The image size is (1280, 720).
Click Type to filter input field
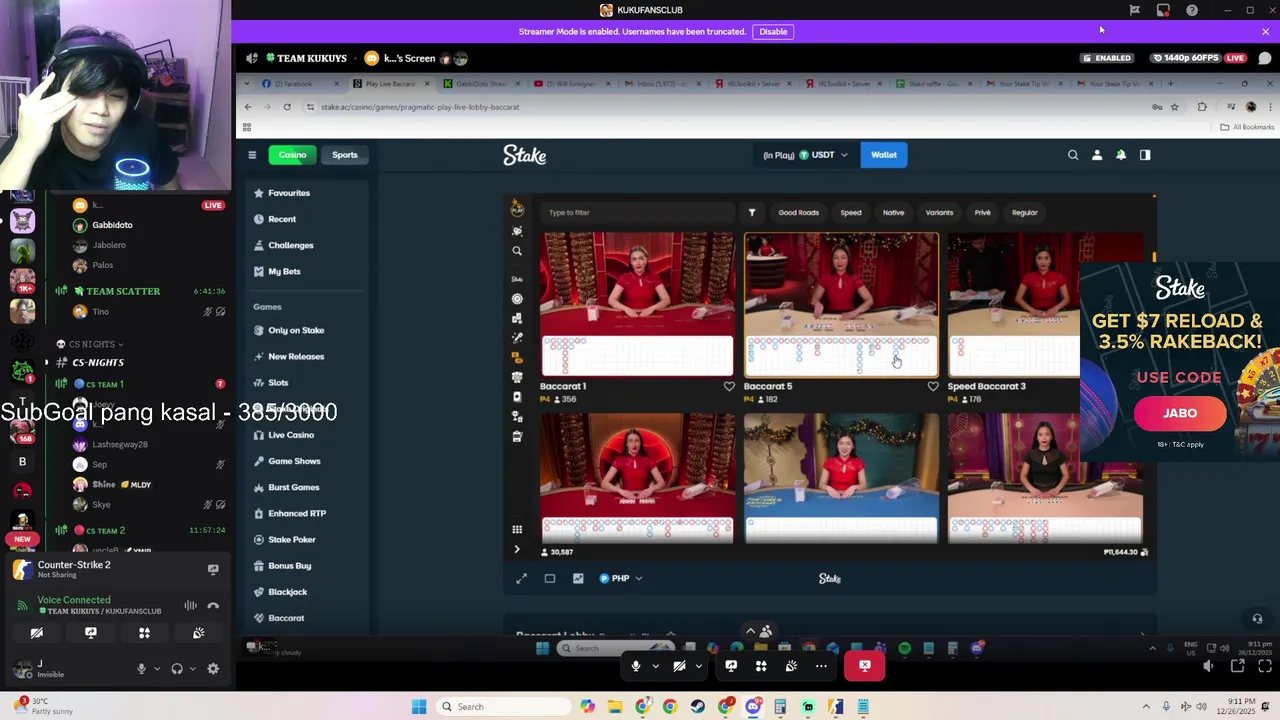[x=638, y=212]
